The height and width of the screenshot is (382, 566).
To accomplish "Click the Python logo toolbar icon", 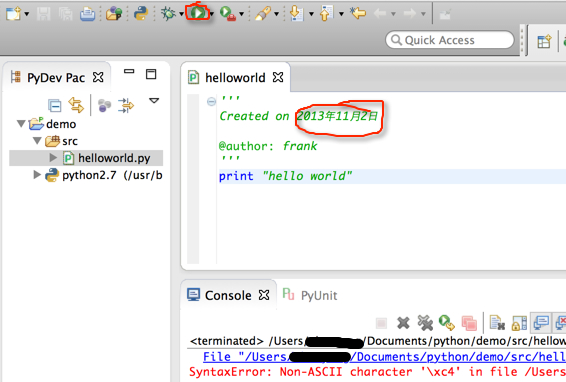I will click(141, 13).
